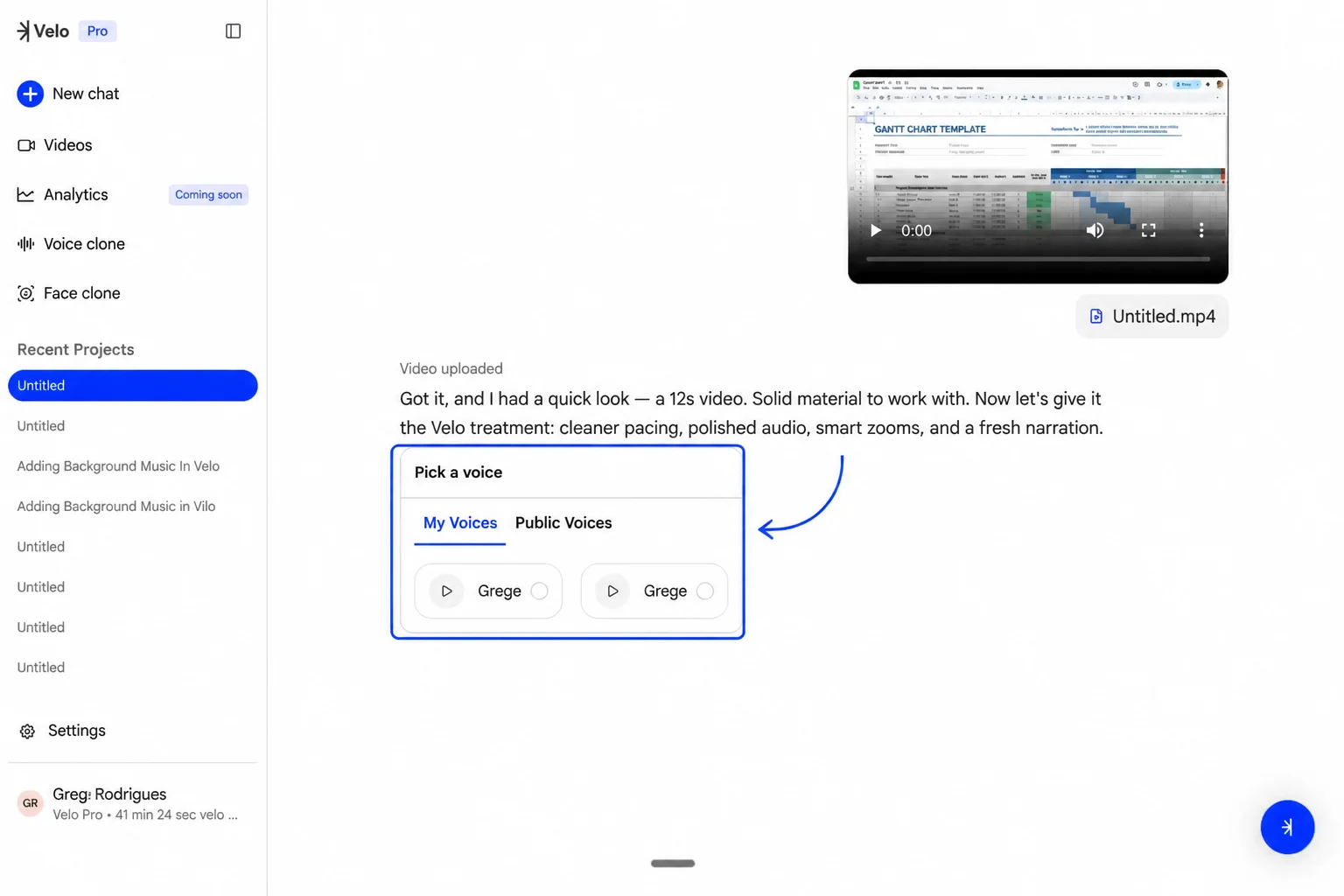Click the 0:00 video timestamp

(916, 231)
